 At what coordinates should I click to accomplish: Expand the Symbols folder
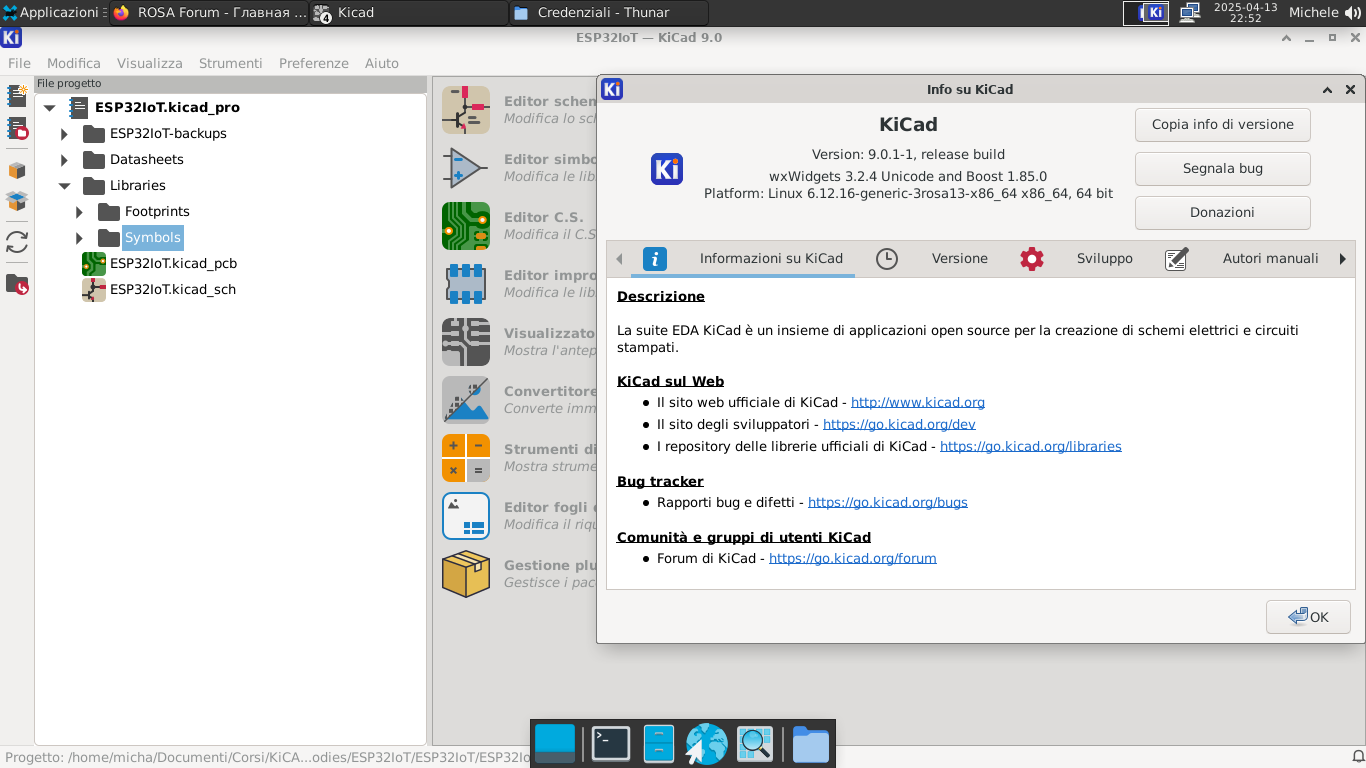pos(79,238)
